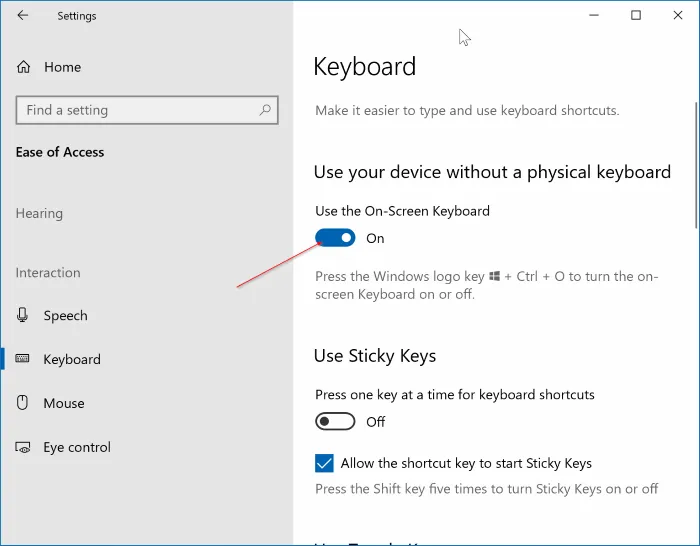
Task: Close the Settings window
Action: 678,15
